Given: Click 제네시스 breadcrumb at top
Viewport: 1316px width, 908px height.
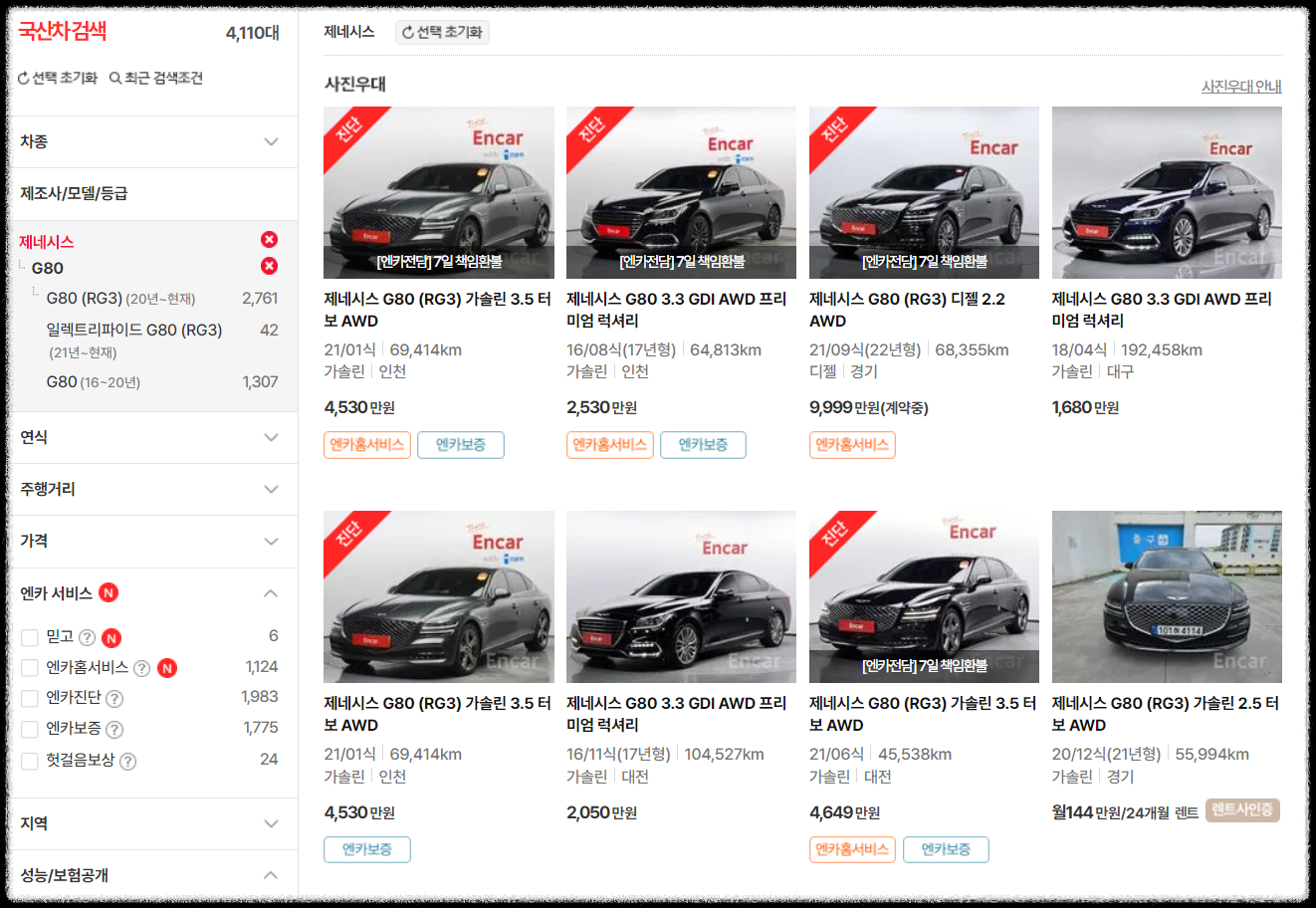Looking at the screenshot, I should [349, 32].
